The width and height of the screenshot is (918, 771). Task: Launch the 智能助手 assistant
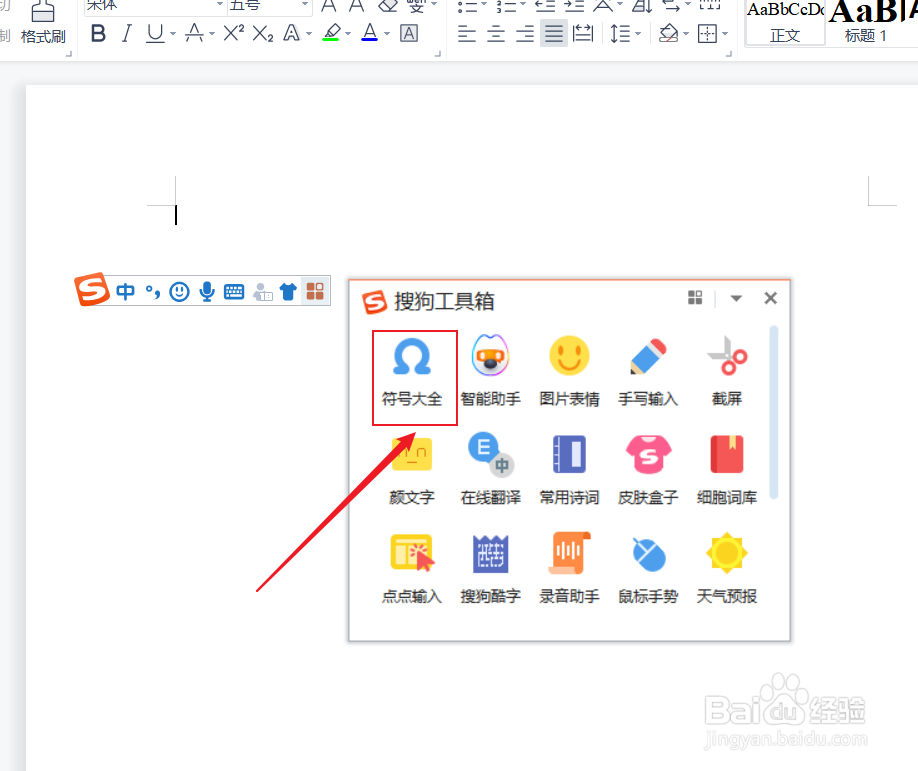point(491,372)
